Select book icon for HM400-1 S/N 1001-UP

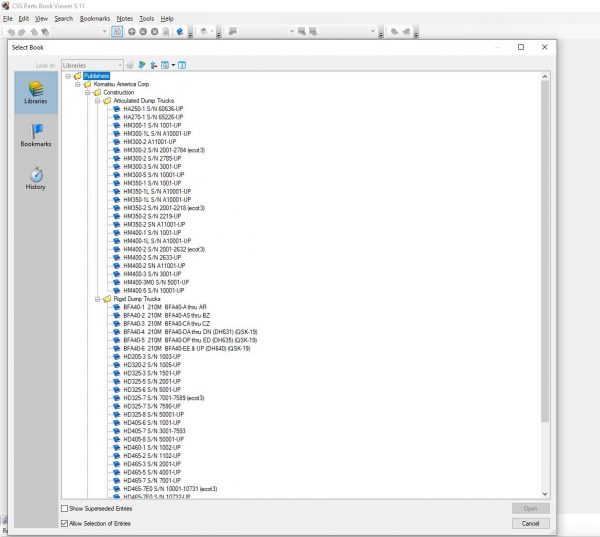116,233
